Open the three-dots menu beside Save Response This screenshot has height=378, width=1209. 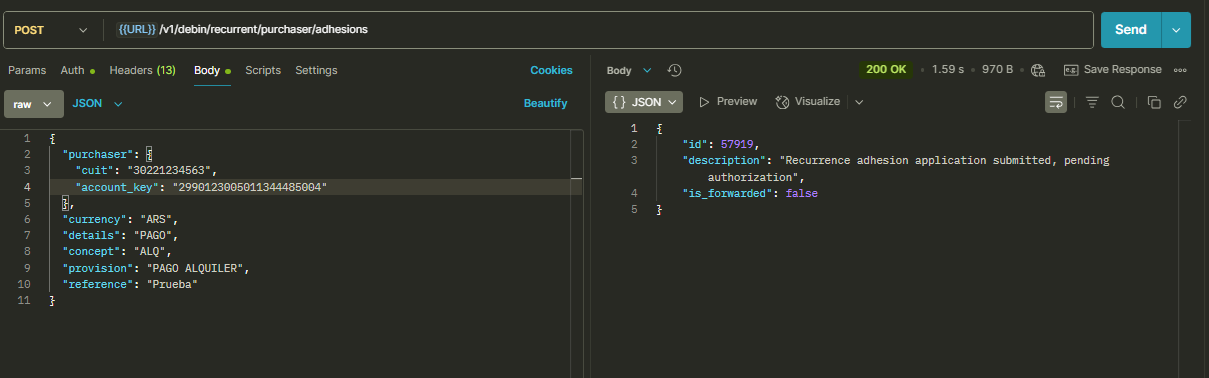1180,70
